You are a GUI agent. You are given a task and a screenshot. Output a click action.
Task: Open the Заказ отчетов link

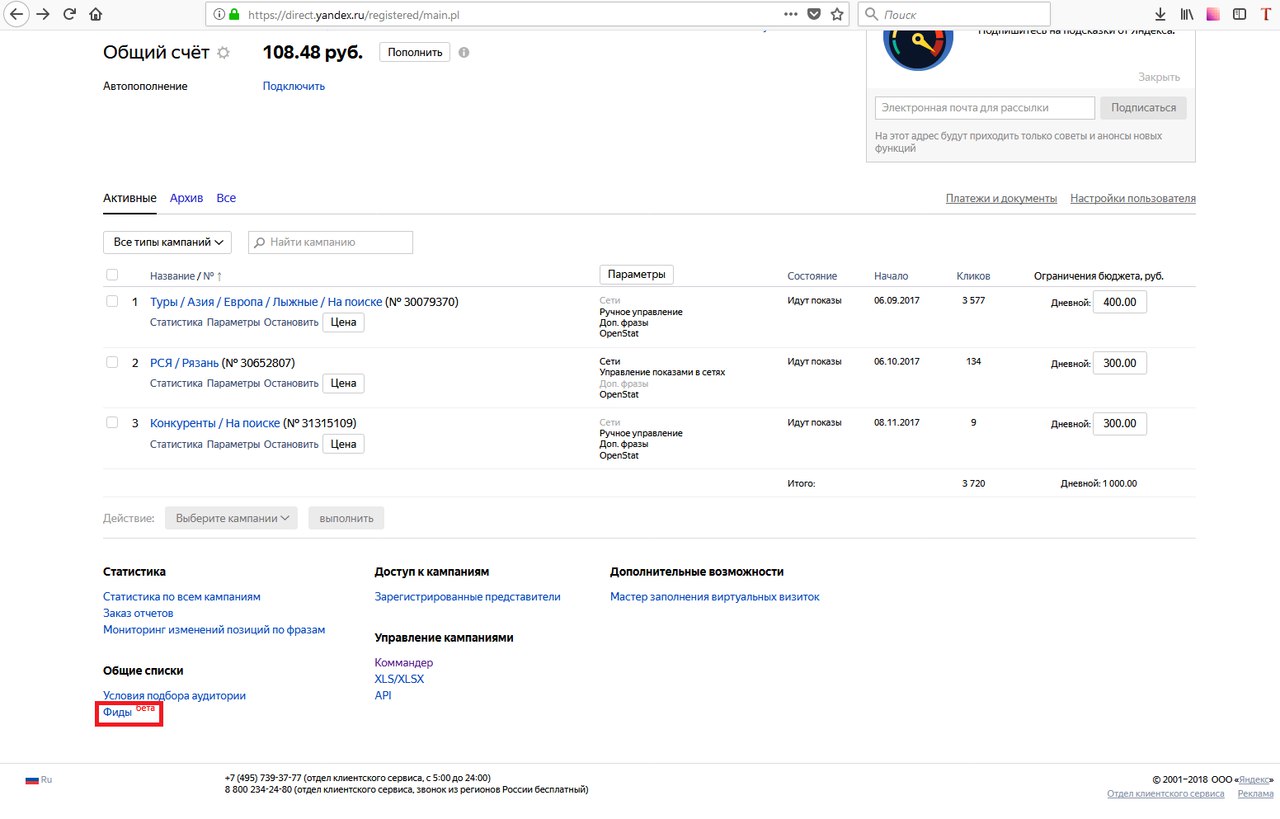[x=138, y=613]
